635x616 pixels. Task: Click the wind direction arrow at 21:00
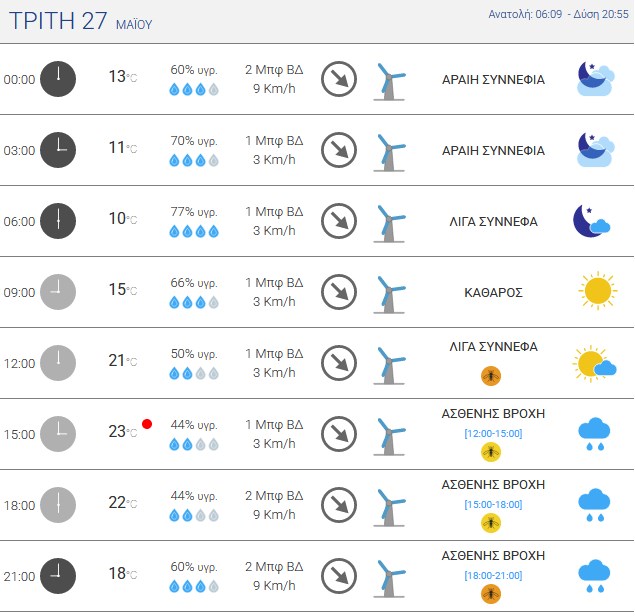pos(339,576)
